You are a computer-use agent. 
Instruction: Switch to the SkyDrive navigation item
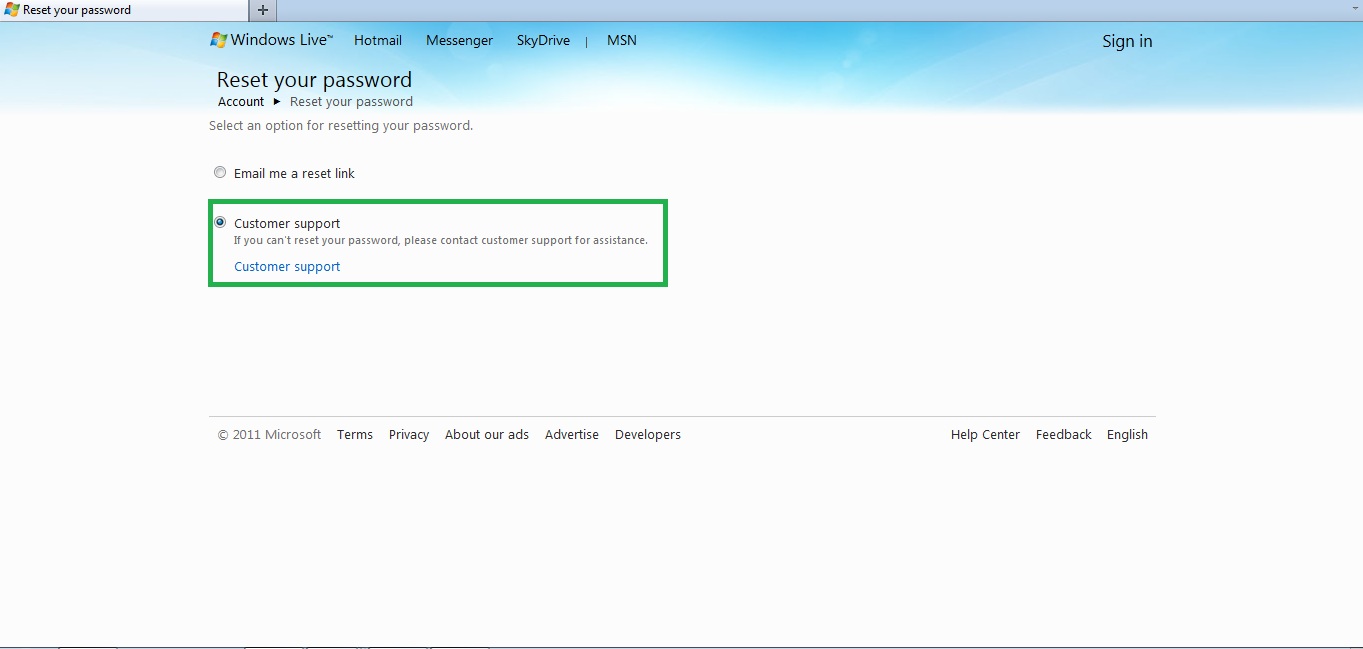click(x=543, y=40)
